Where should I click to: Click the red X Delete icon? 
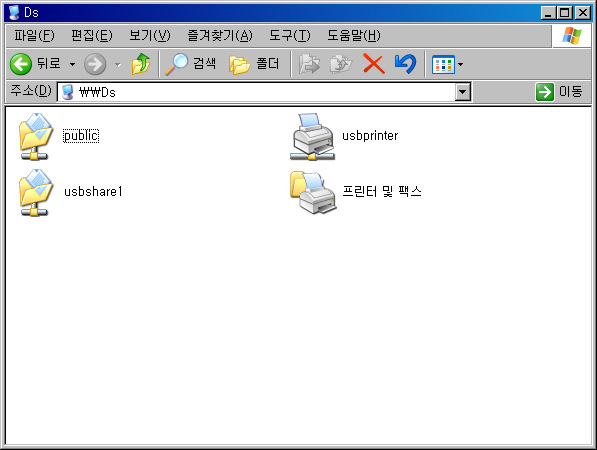(374, 64)
